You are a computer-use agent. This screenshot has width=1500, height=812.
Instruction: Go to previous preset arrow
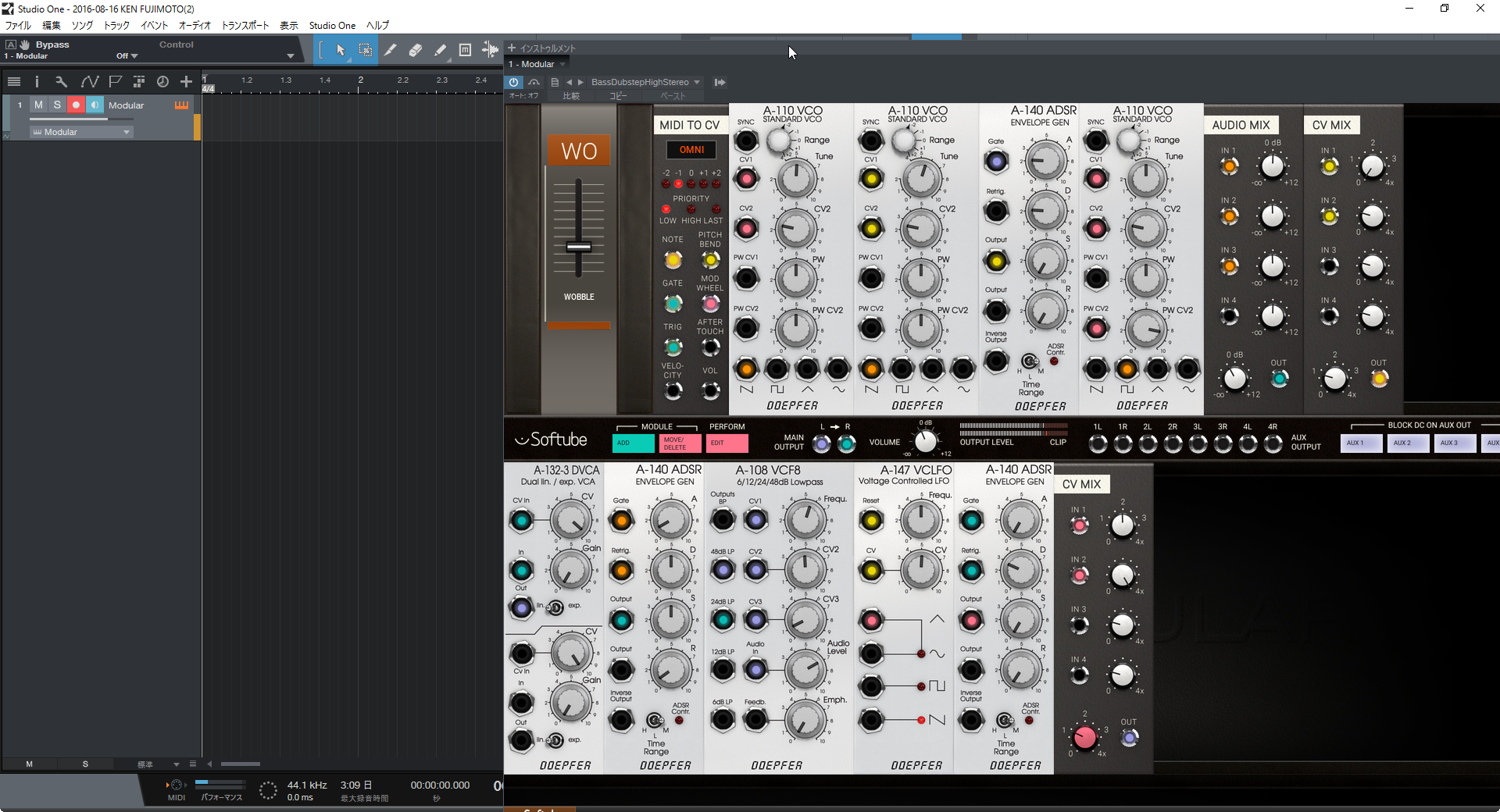(569, 82)
